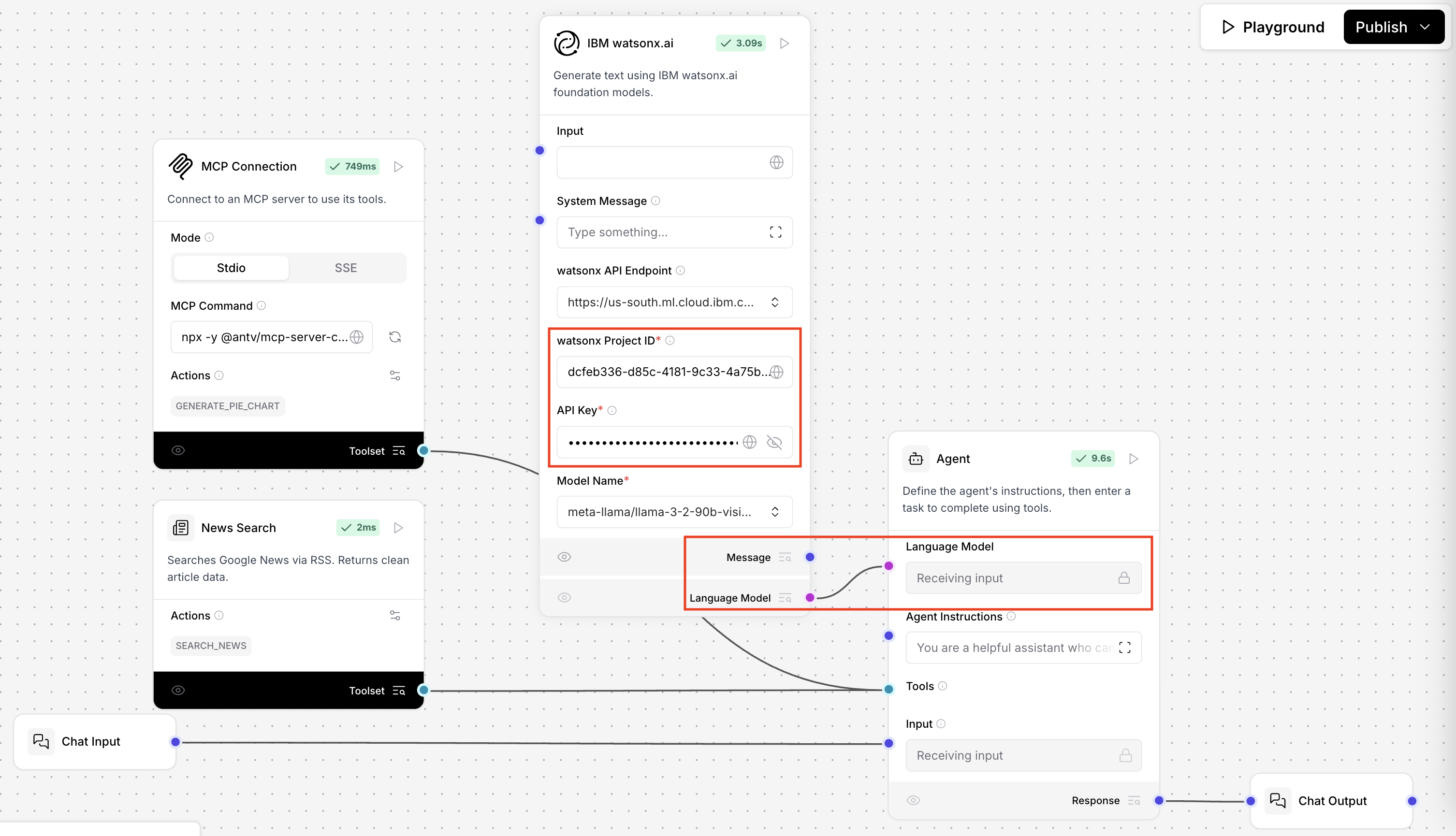Open globe variable picker for API Key
The width and height of the screenshot is (1456, 836).
[750, 442]
